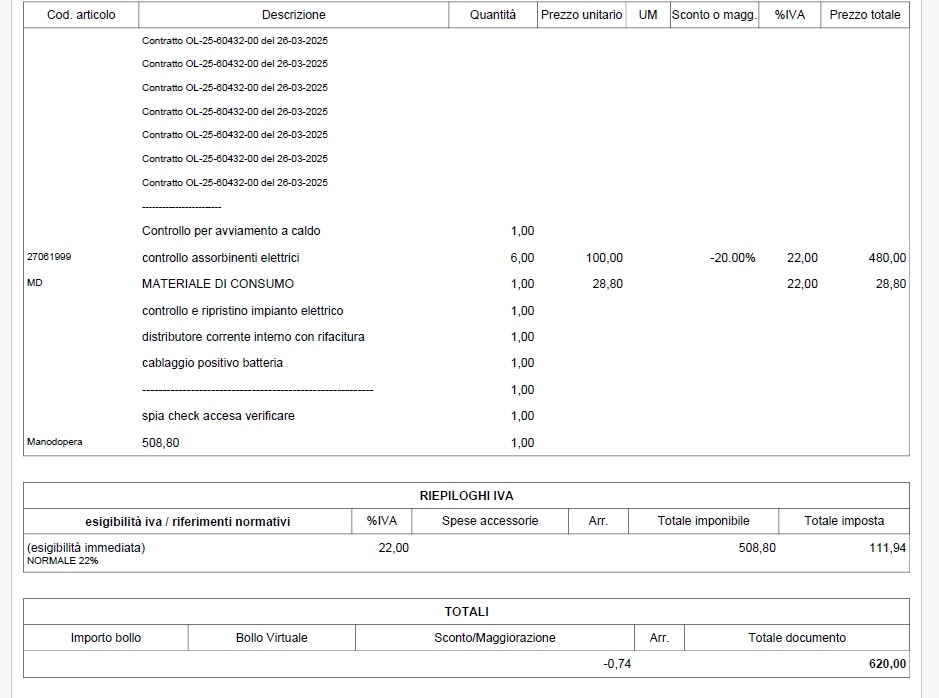
Task: Select the 480,00 total price value
Action: click(887, 258)
